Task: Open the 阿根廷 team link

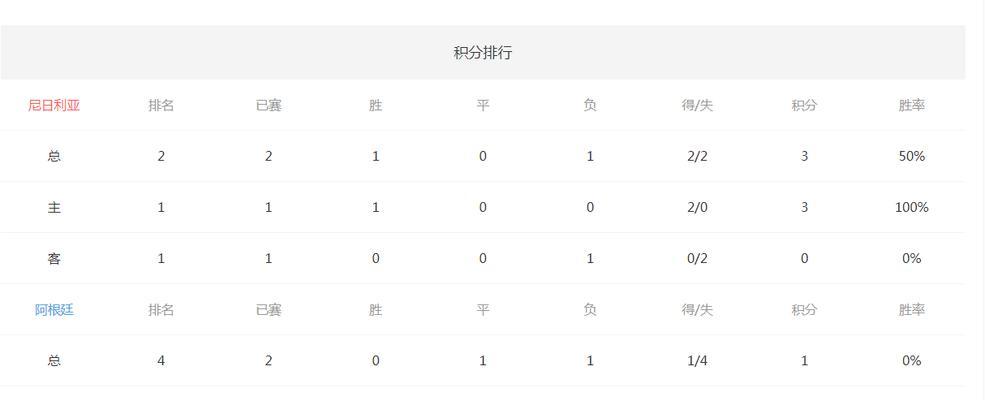Action: tap(54, 310)
